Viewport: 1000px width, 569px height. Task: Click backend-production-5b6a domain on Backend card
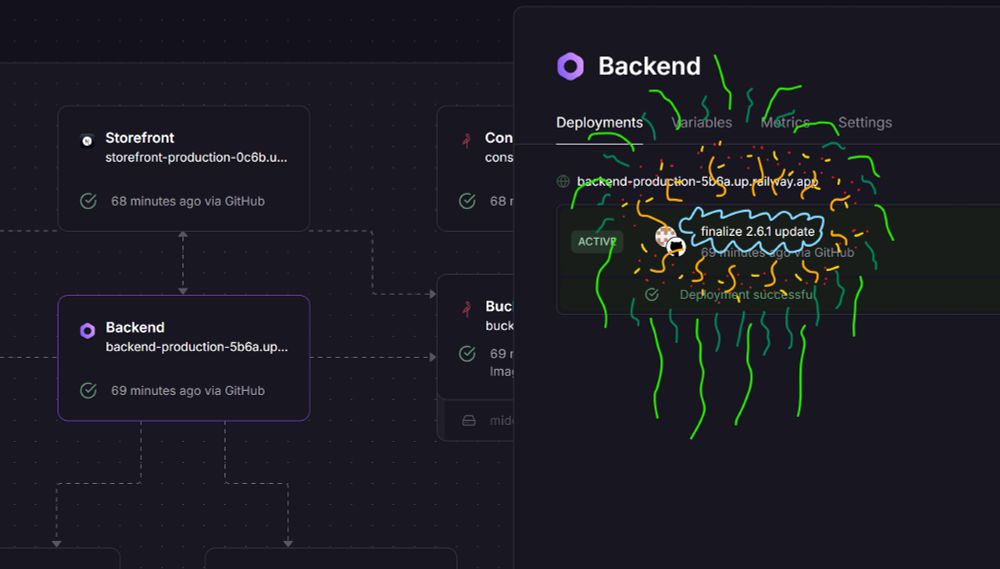point(196,346)
